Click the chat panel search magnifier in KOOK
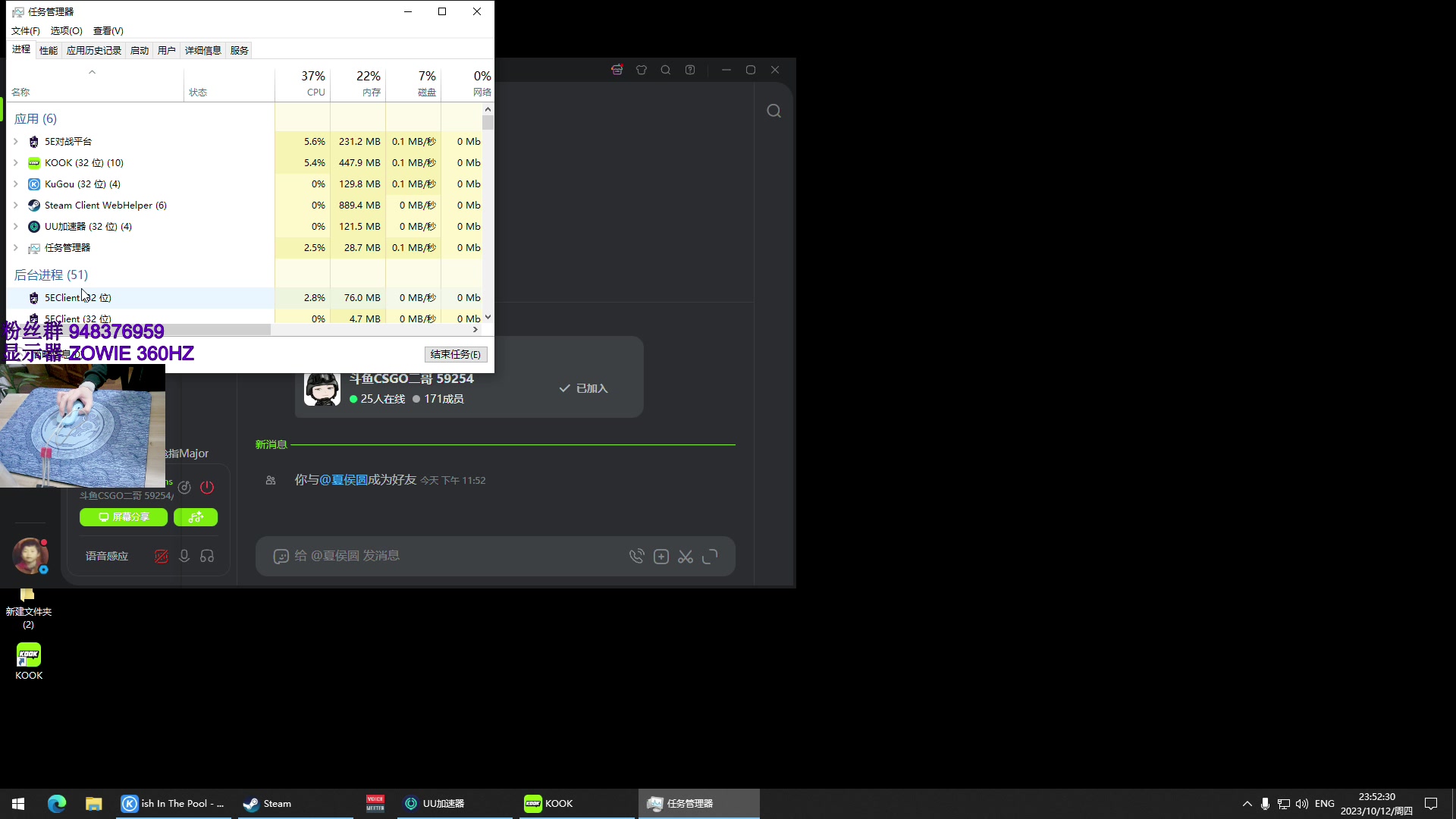 (773, 111)
